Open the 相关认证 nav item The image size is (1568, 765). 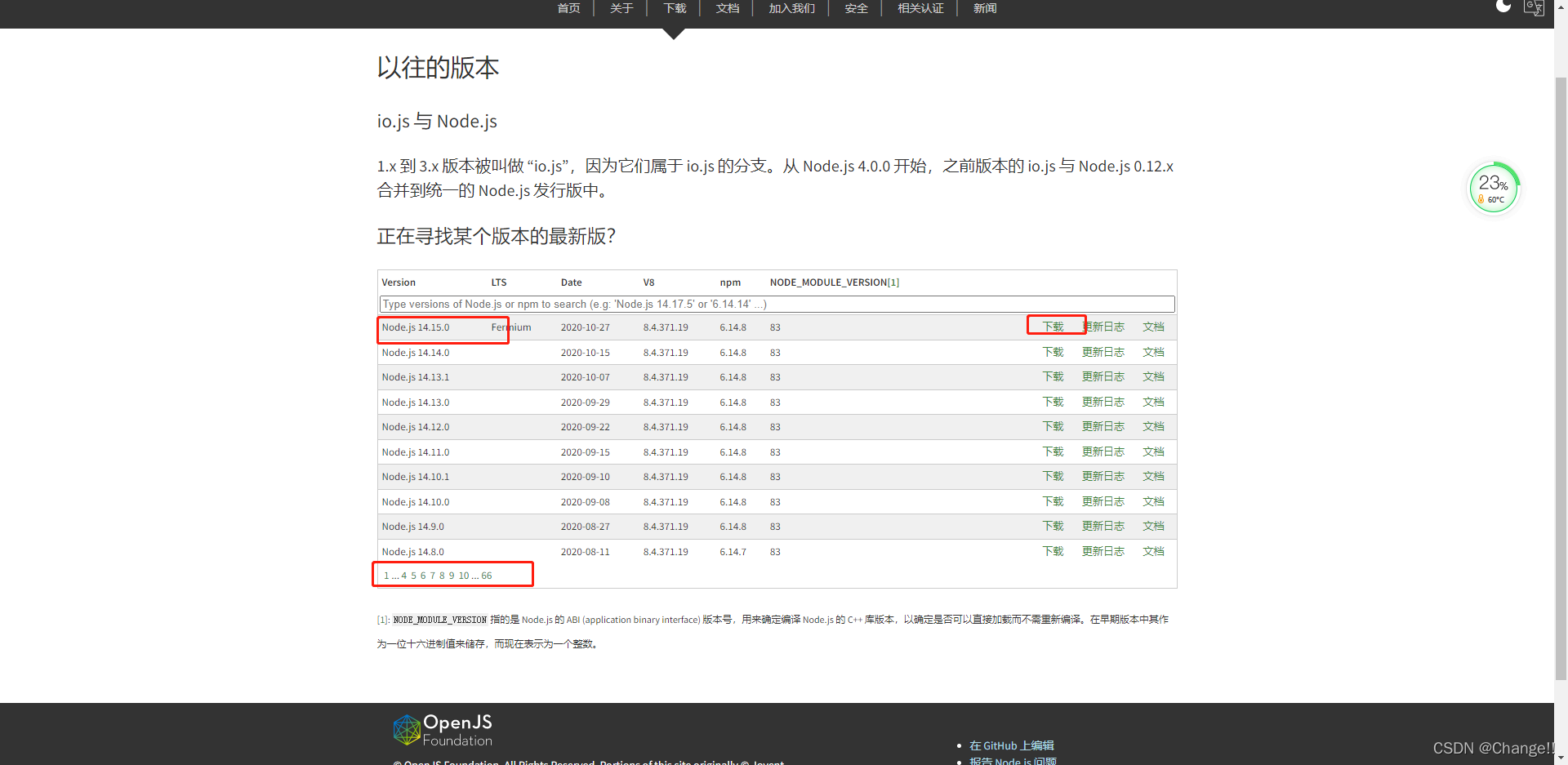coord(920,8)
